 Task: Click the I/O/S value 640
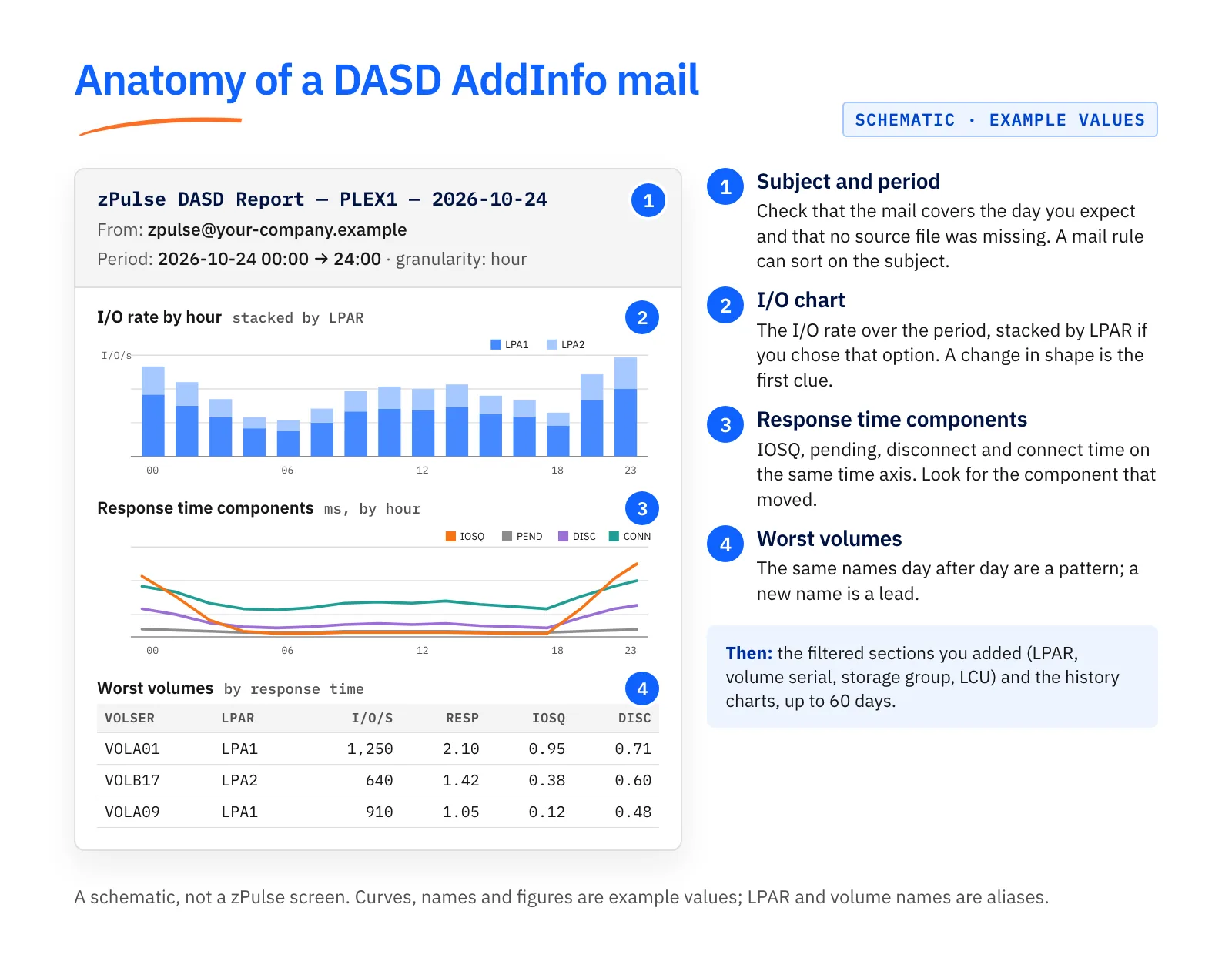click(x=380, y=780)
